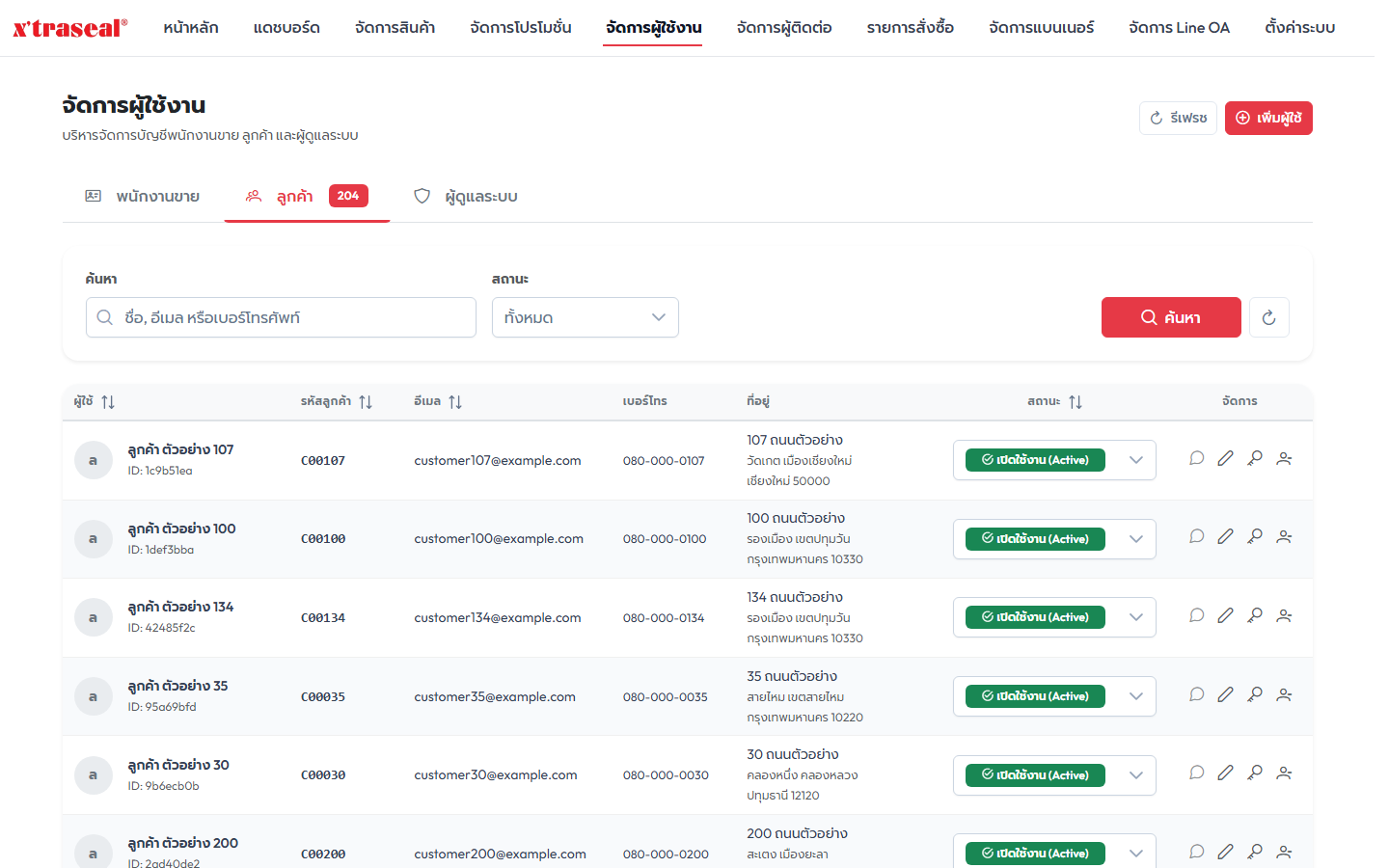Focus the name, email or phone search field
The image size is (1389, 868).
coord(281,317)
